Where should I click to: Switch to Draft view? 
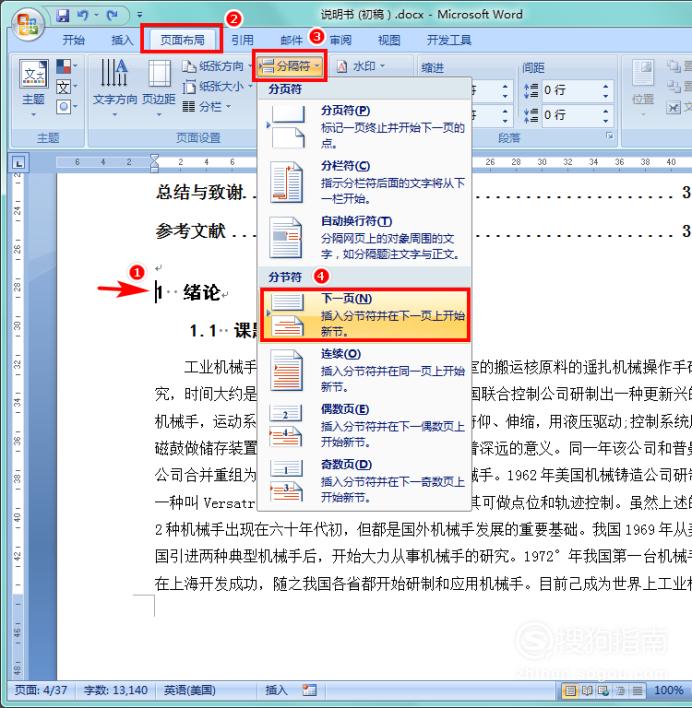637,690
